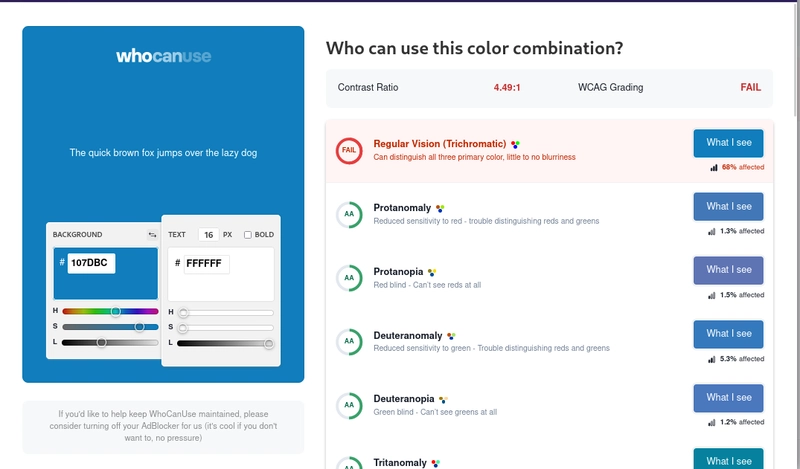Enable the BOLD checkbox
Viewport: 800px width, 469px height.
247,235
